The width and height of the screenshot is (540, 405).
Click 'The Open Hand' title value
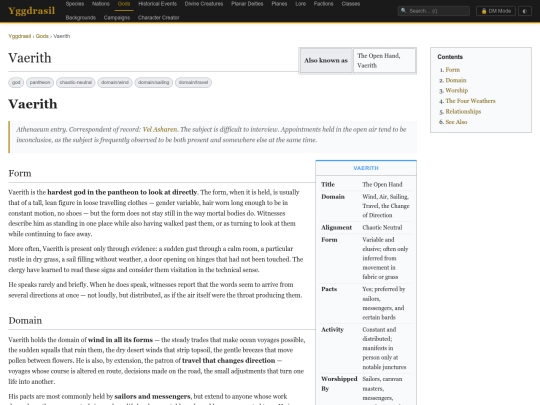point(382,185)
